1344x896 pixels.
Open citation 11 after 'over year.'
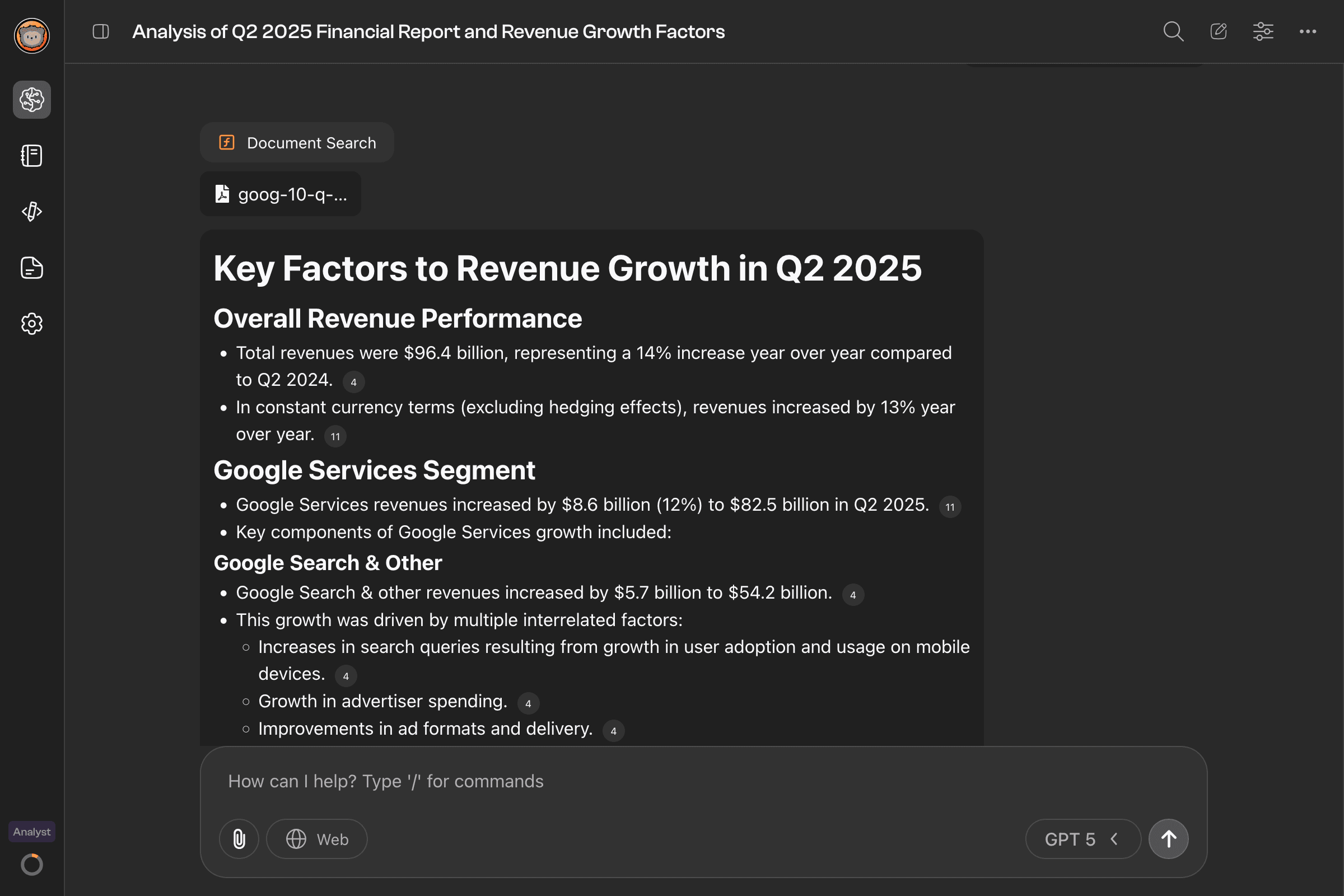coord(335,436)
